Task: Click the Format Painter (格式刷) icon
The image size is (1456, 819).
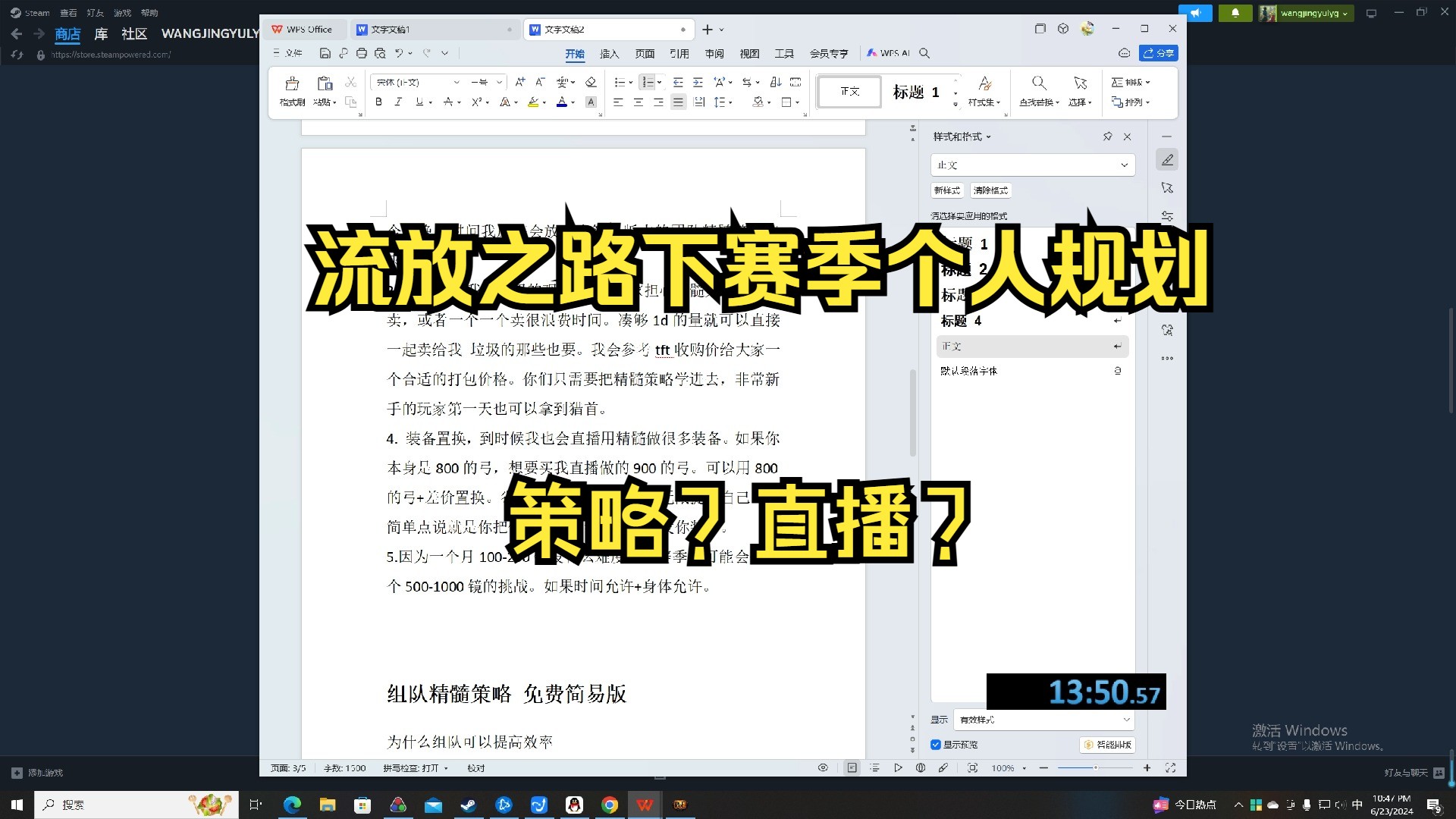Action: (292, 83)
